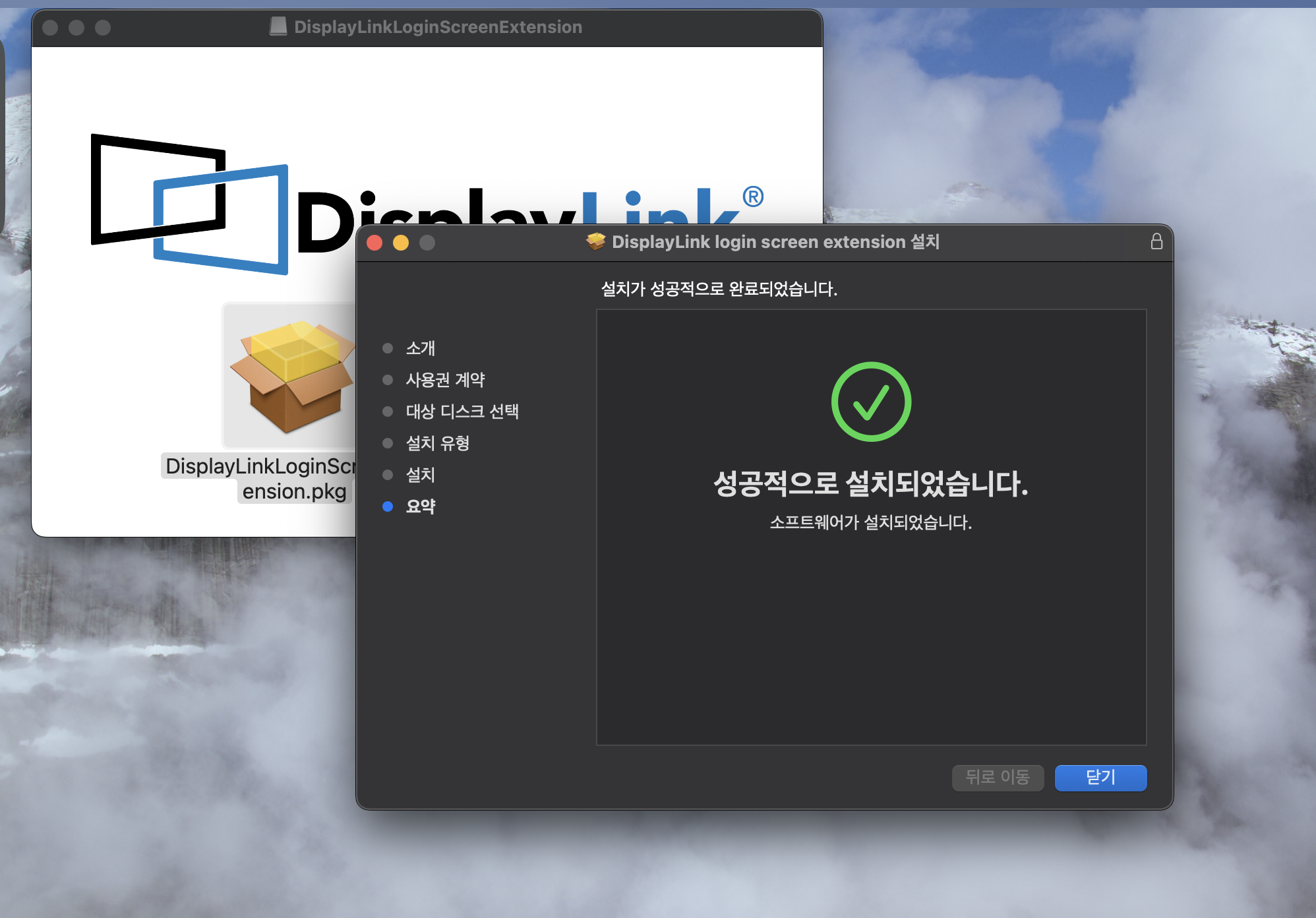Click the 사용권 계약 step in the sidebar

tap(445, 380)
